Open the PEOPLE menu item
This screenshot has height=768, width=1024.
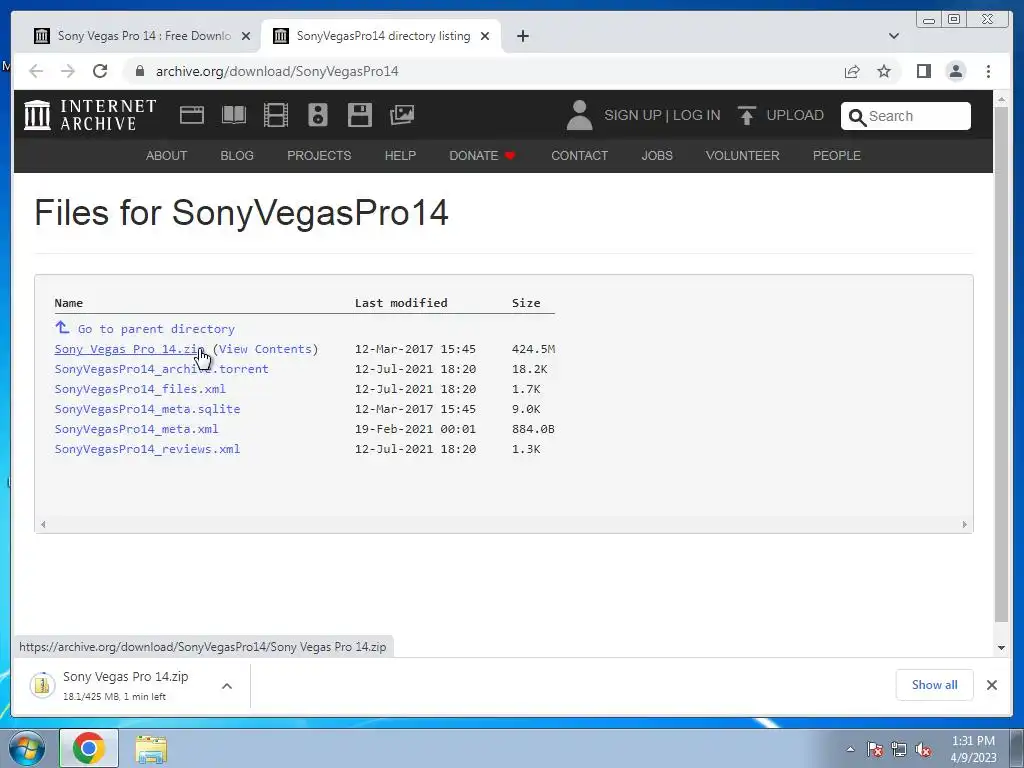click(x=837, y=155)
